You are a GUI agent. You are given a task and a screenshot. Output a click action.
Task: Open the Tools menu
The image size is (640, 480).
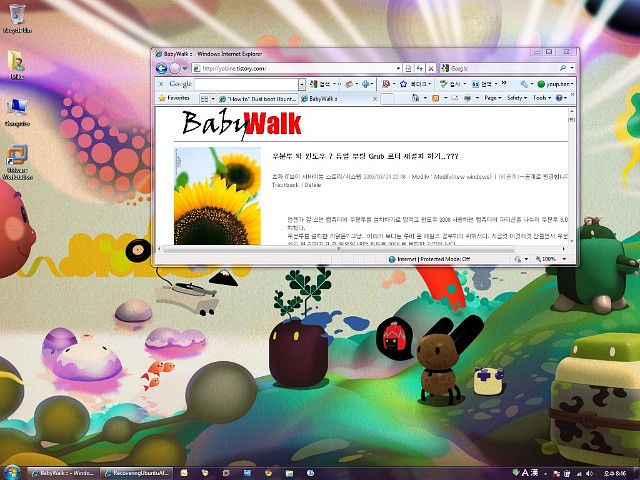tap(542, 98)
